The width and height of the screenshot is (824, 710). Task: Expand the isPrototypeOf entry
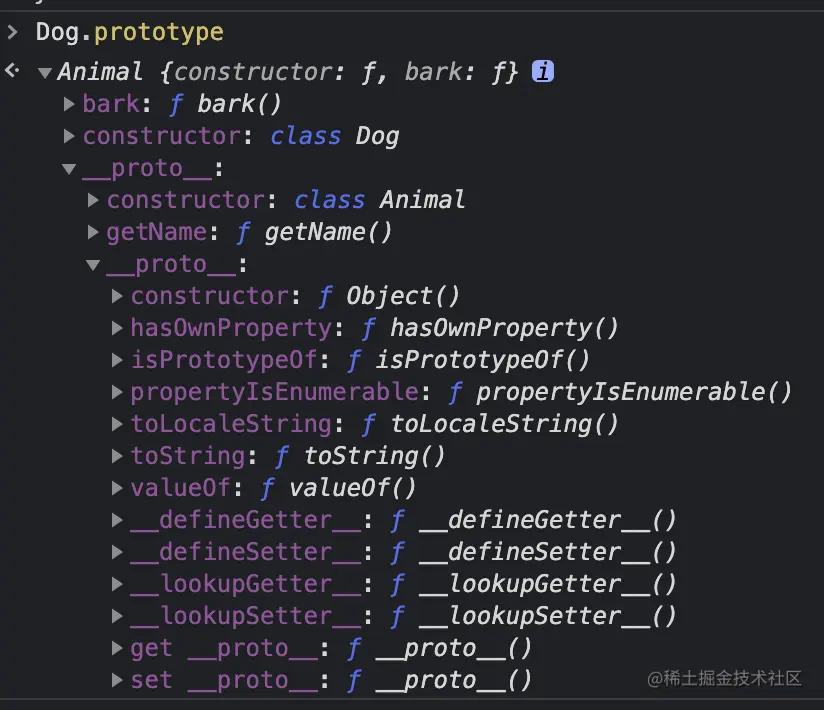(118, 360)
